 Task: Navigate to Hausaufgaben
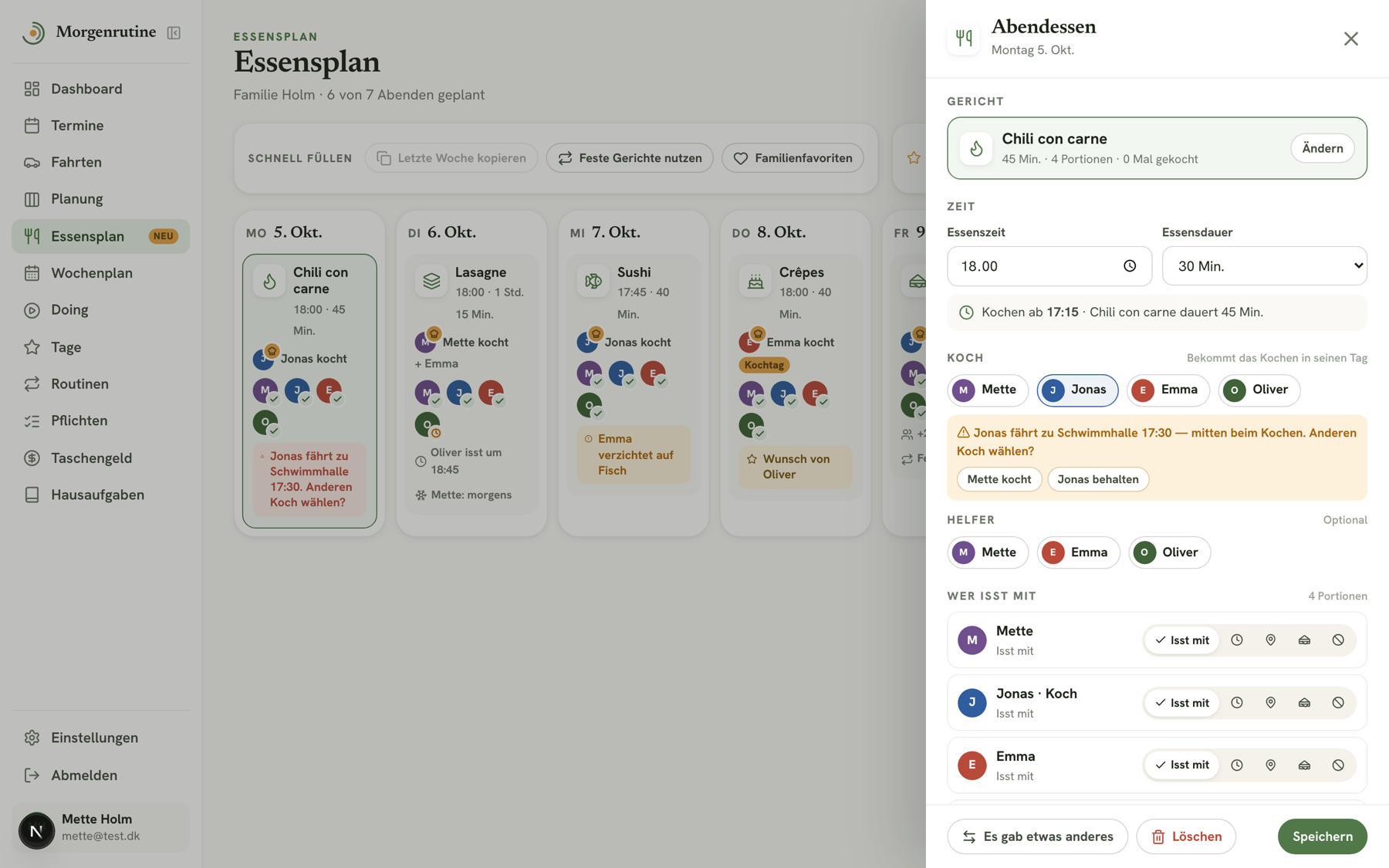(x=100, y=495)
